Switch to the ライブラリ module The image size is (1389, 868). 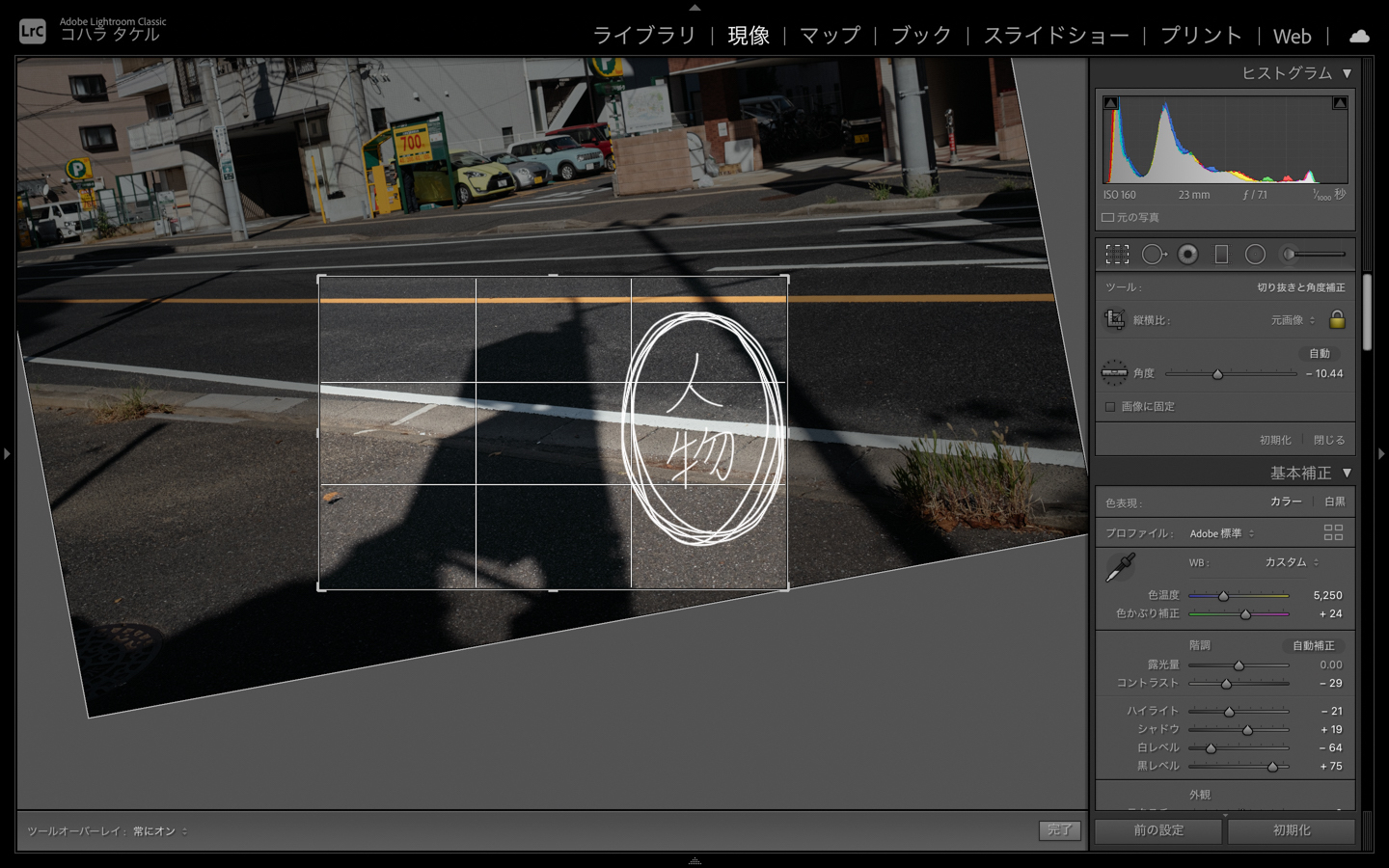coord(643,36)
